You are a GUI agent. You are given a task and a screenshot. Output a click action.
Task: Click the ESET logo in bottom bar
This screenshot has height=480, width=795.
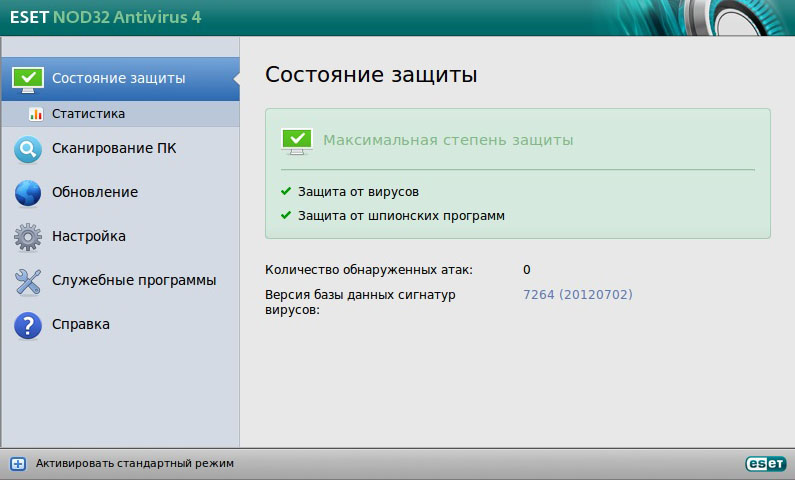click(x=766, y=463)
